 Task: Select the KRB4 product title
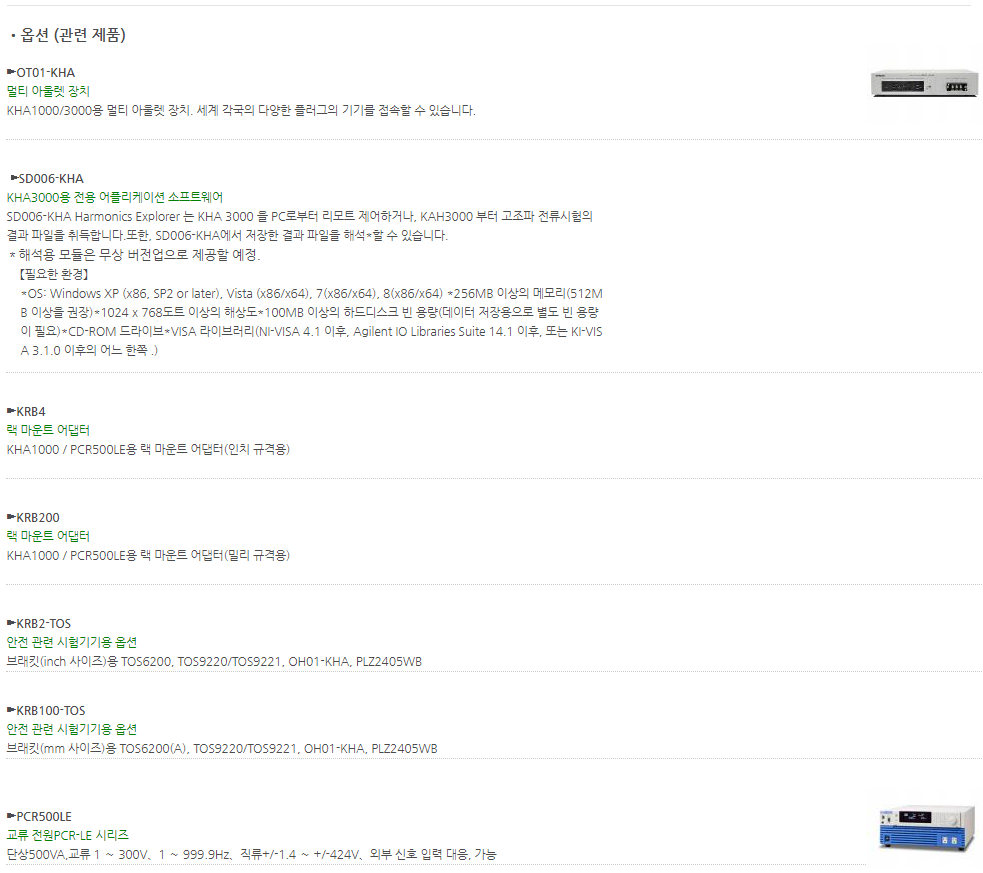[31, 412]
